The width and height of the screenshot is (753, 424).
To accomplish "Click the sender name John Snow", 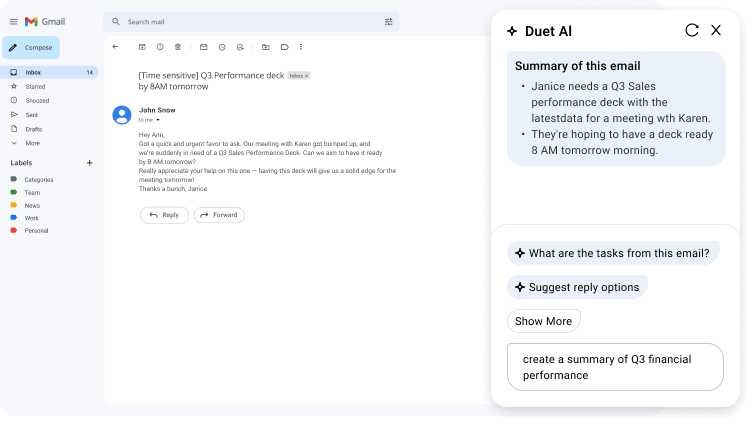I will (157, 110).
